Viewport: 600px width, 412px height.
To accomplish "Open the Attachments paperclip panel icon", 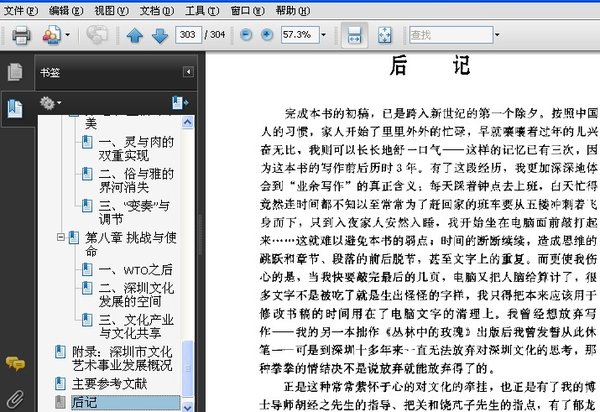I will click(x=15, y=400).
